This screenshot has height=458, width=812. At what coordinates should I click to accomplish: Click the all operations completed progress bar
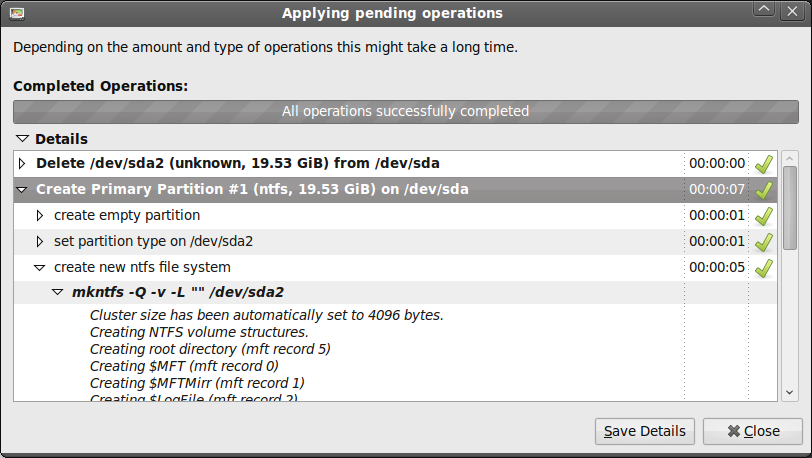point(405,111)
